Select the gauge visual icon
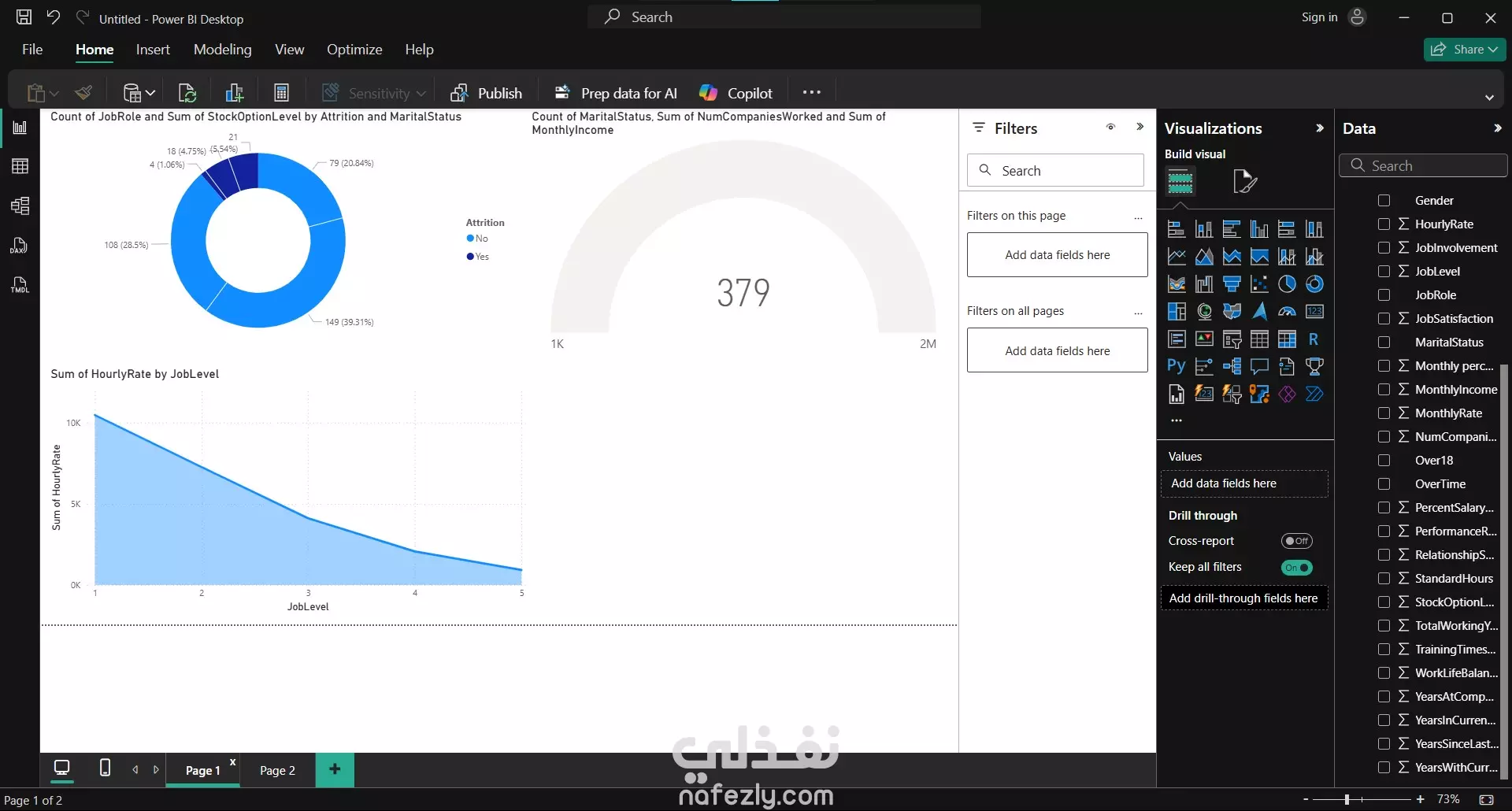This screenshot has height=811, width=1512. [1287, 312]
